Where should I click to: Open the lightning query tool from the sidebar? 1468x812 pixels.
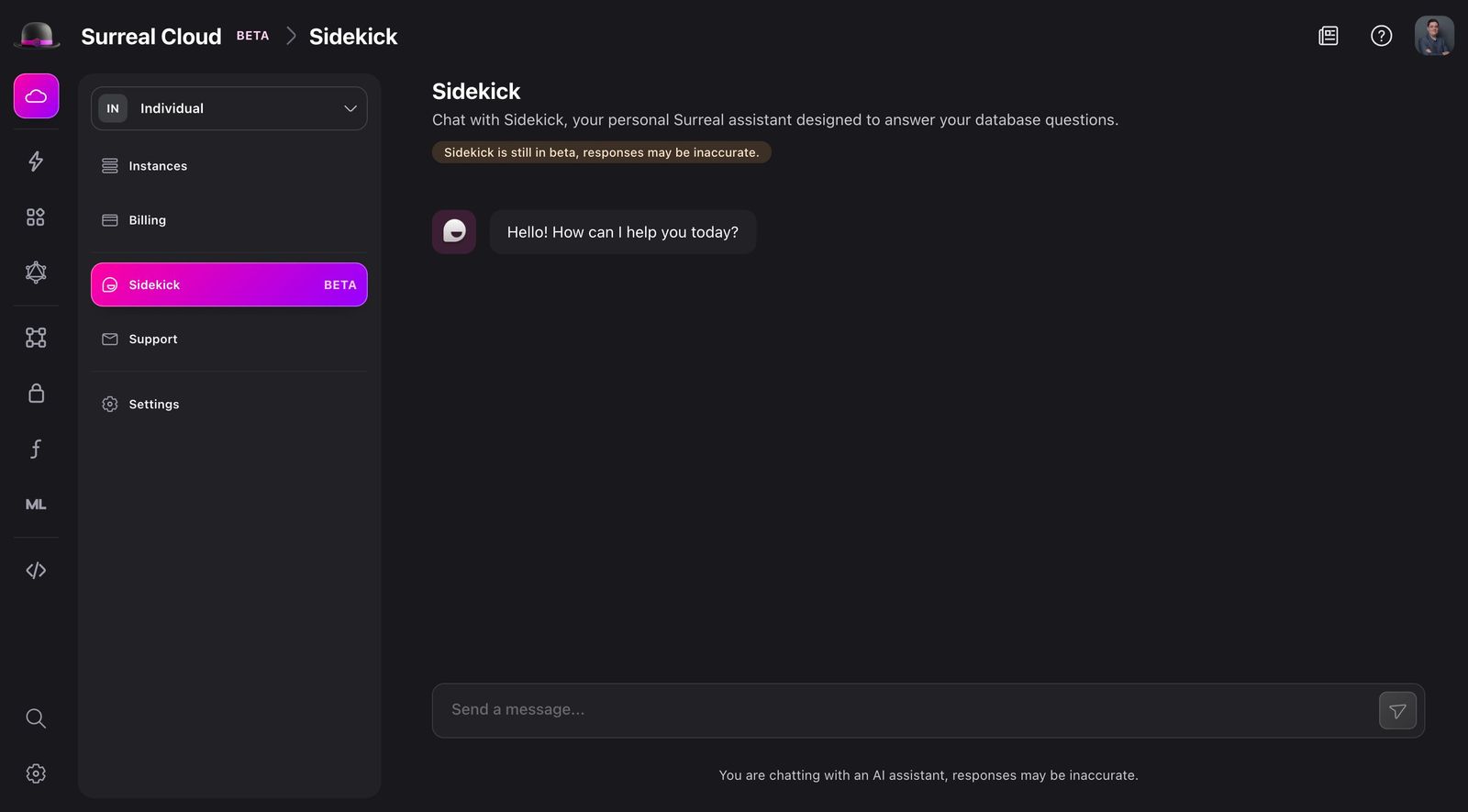pyautogui.click(x=36, y=161)
